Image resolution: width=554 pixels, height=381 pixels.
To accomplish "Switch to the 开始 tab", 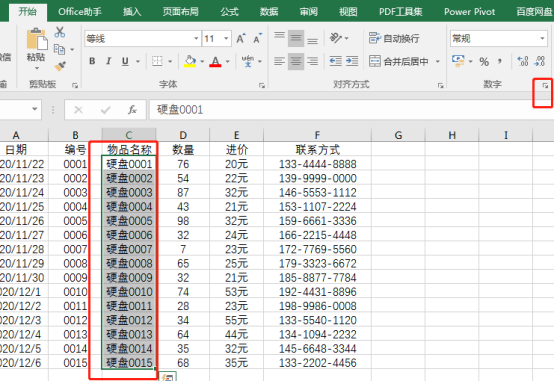I will coord(28,12).
